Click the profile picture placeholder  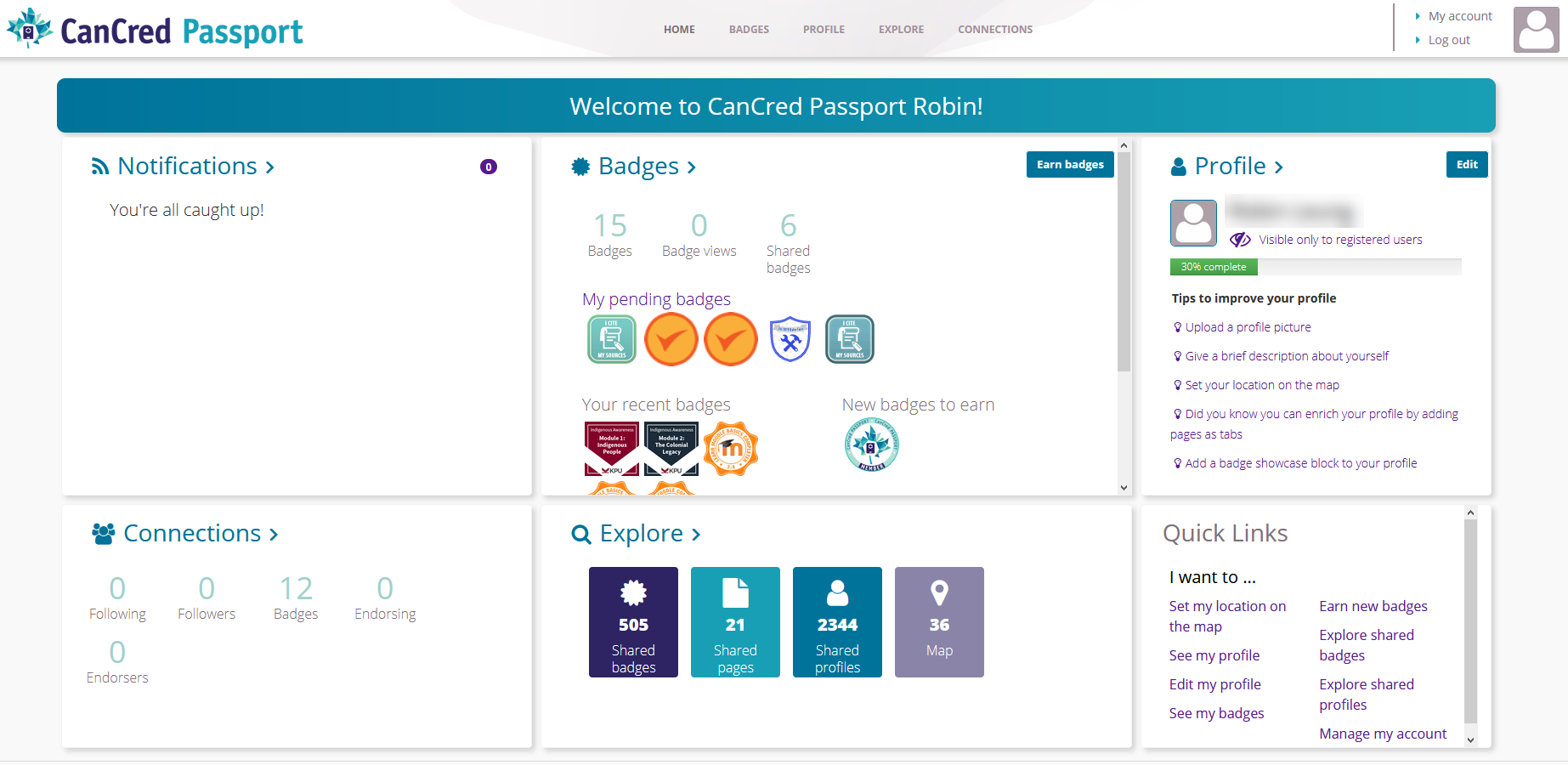tap(1193, 223)
